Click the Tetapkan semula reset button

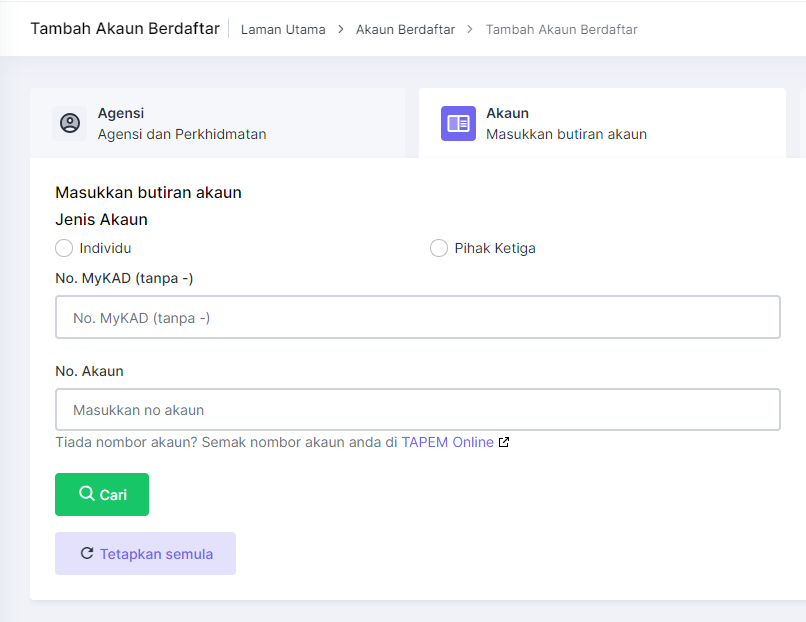(x=145, y=554)
